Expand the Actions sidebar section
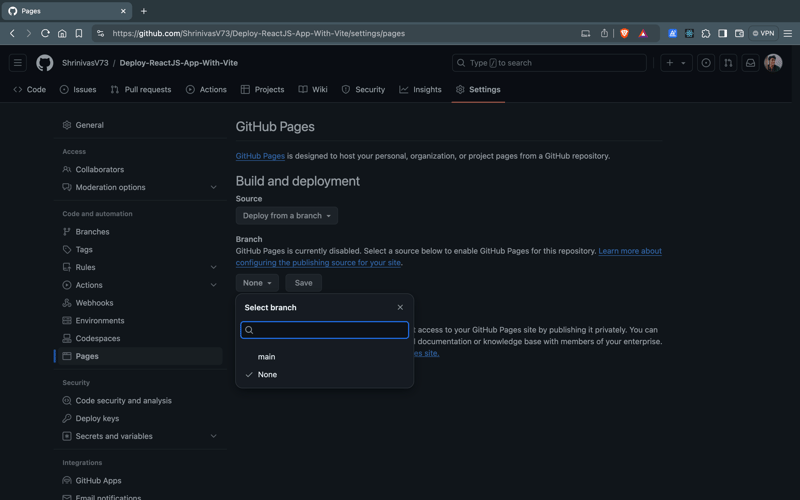Image resolution: width=800 pixels, height=500 pixels. tap(213, 285)
